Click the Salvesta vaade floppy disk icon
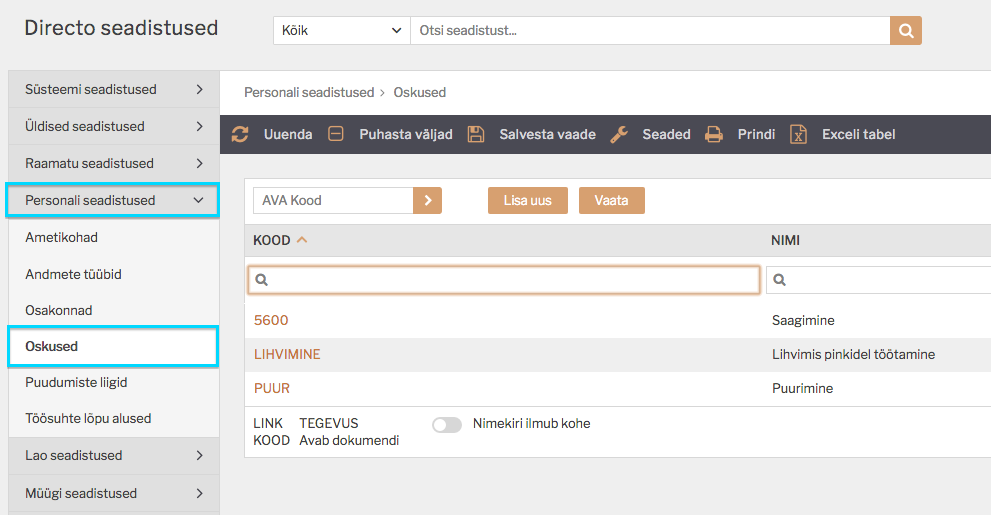991x515 pixels. [x=476, y=134]
